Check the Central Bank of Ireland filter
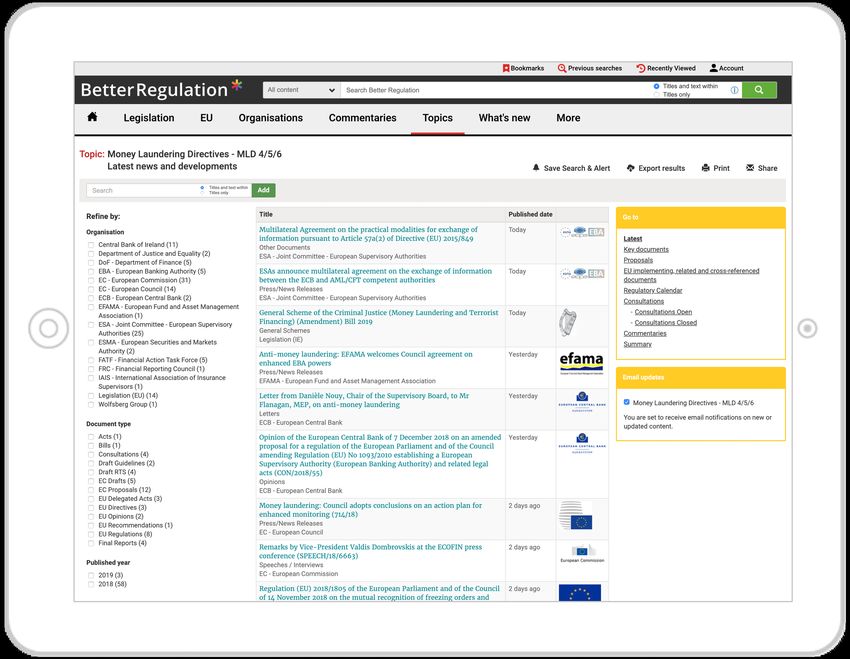The height and width of the screenshot is (659, 850). (x=91, y=245)
